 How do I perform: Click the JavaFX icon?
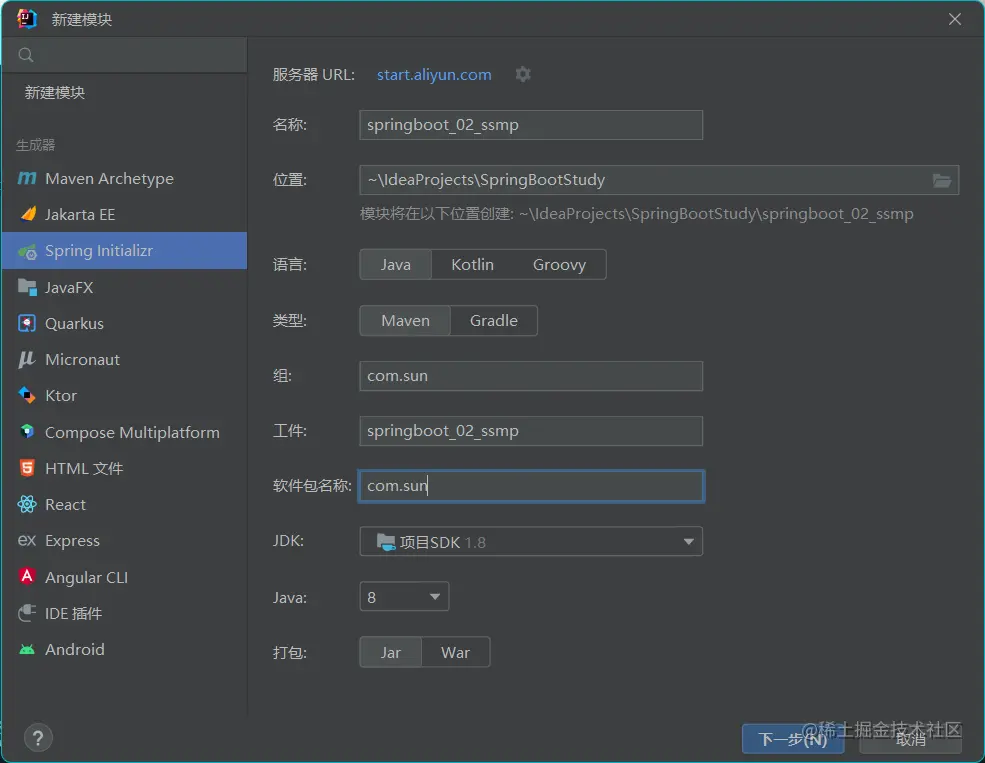[x=27, y=287]
